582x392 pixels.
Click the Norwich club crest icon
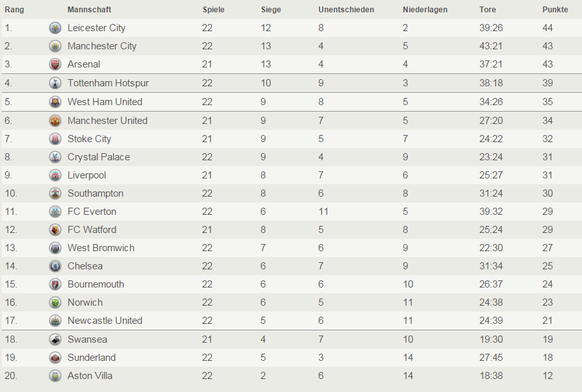(x=55, y=303)
